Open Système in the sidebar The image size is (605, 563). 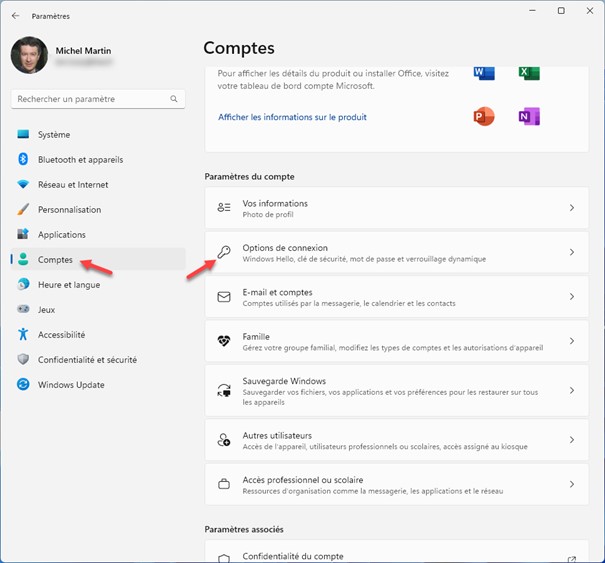(x=54, y=135)
